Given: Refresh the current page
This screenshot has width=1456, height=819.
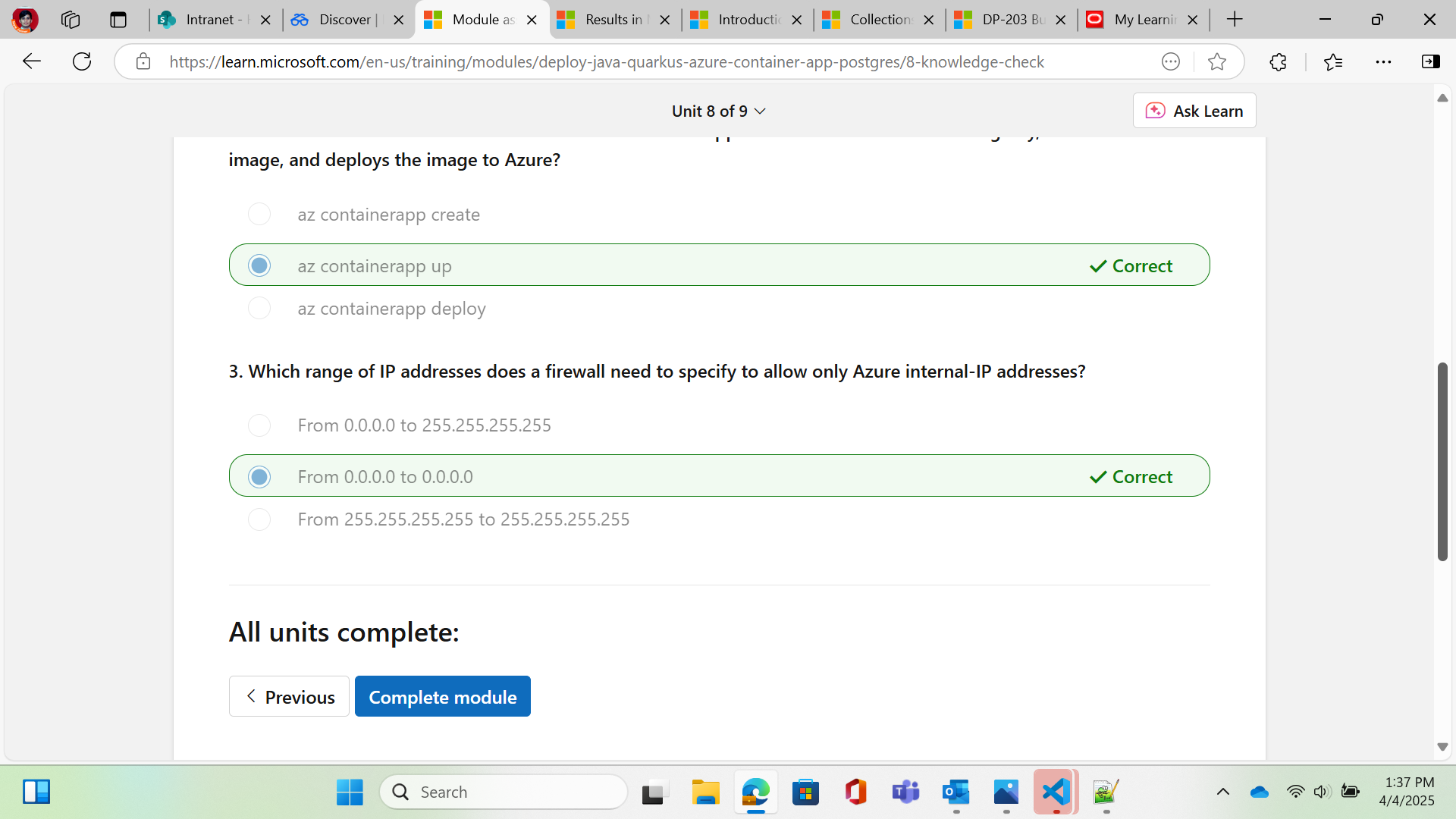Looking at the screenshot, I should coord(81,61).
